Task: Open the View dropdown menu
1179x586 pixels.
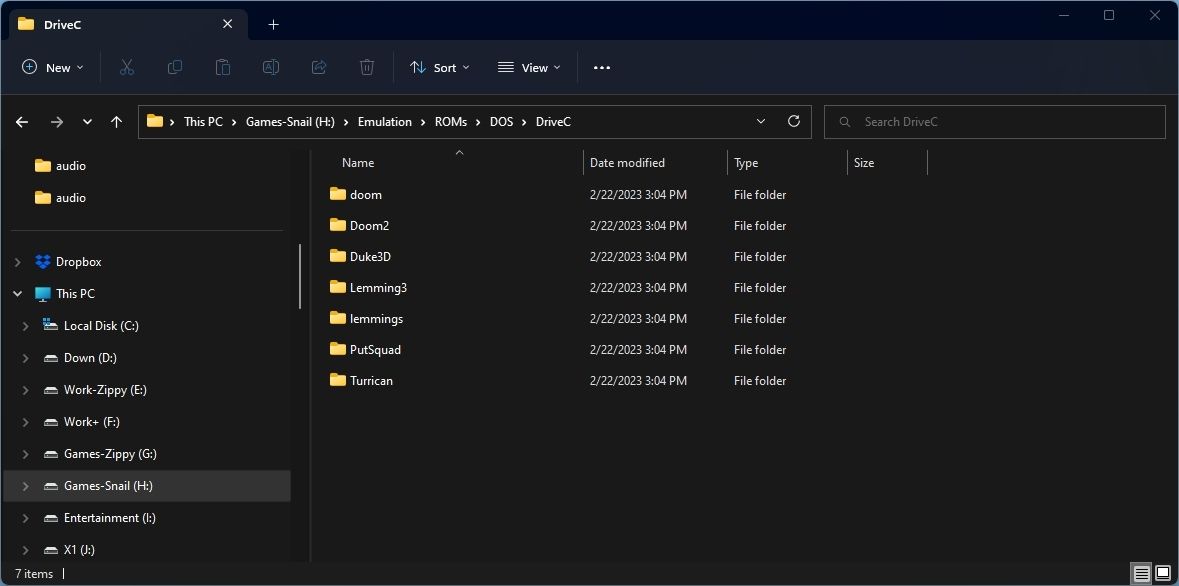Action: tap(529, 67)
